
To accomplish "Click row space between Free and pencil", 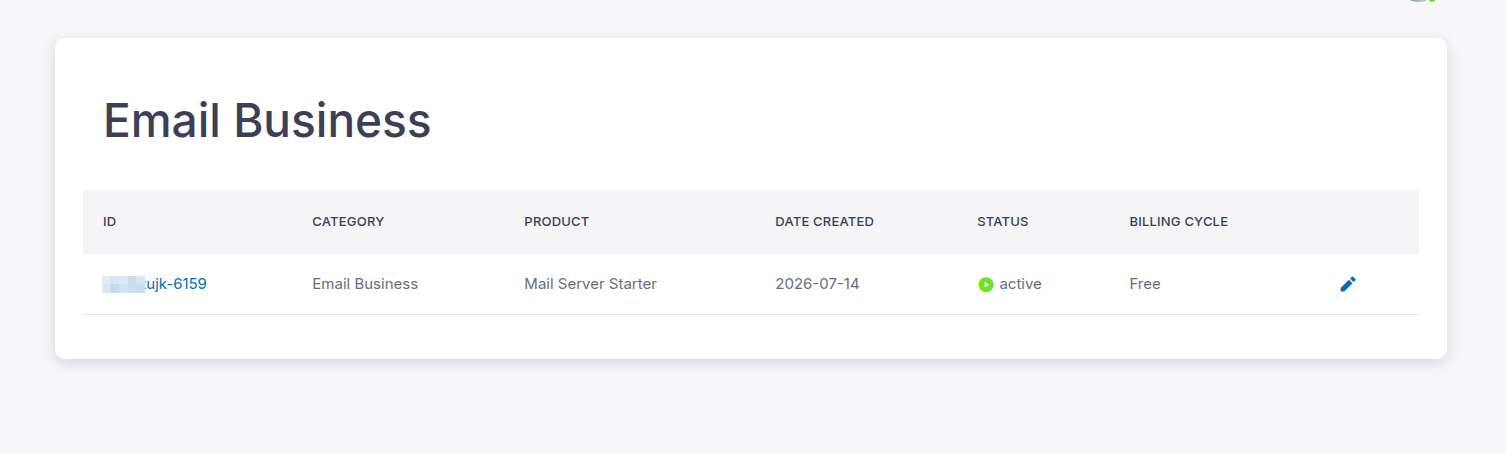I will 1250,284.
